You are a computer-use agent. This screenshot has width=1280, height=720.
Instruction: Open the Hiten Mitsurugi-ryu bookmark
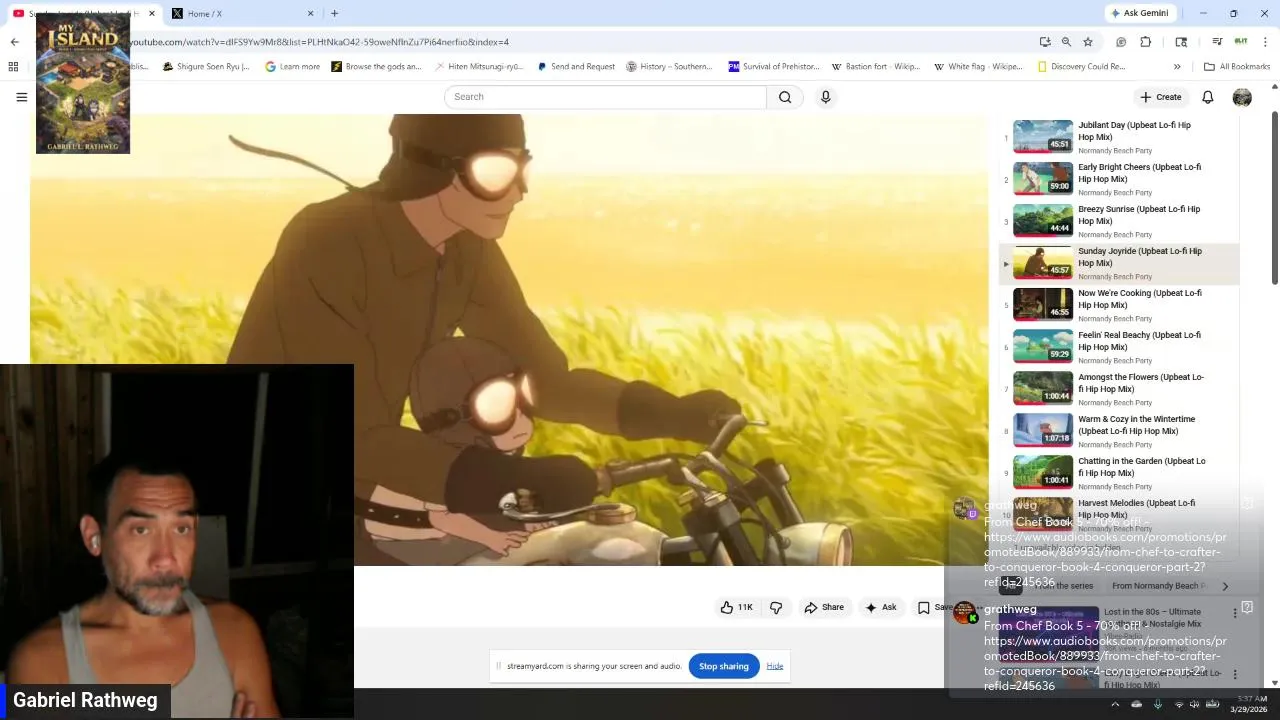pyautogui.click(x=479, y=67)
